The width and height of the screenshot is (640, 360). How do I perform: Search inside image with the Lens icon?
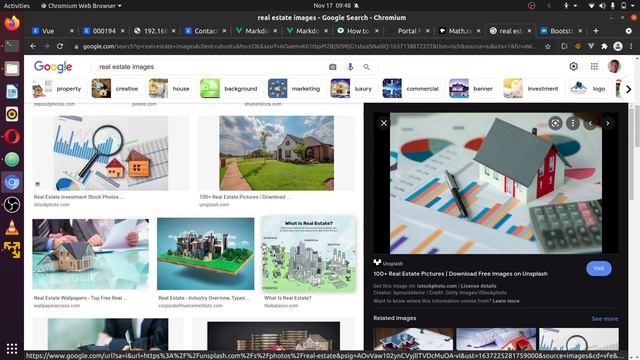click(555, 123)
